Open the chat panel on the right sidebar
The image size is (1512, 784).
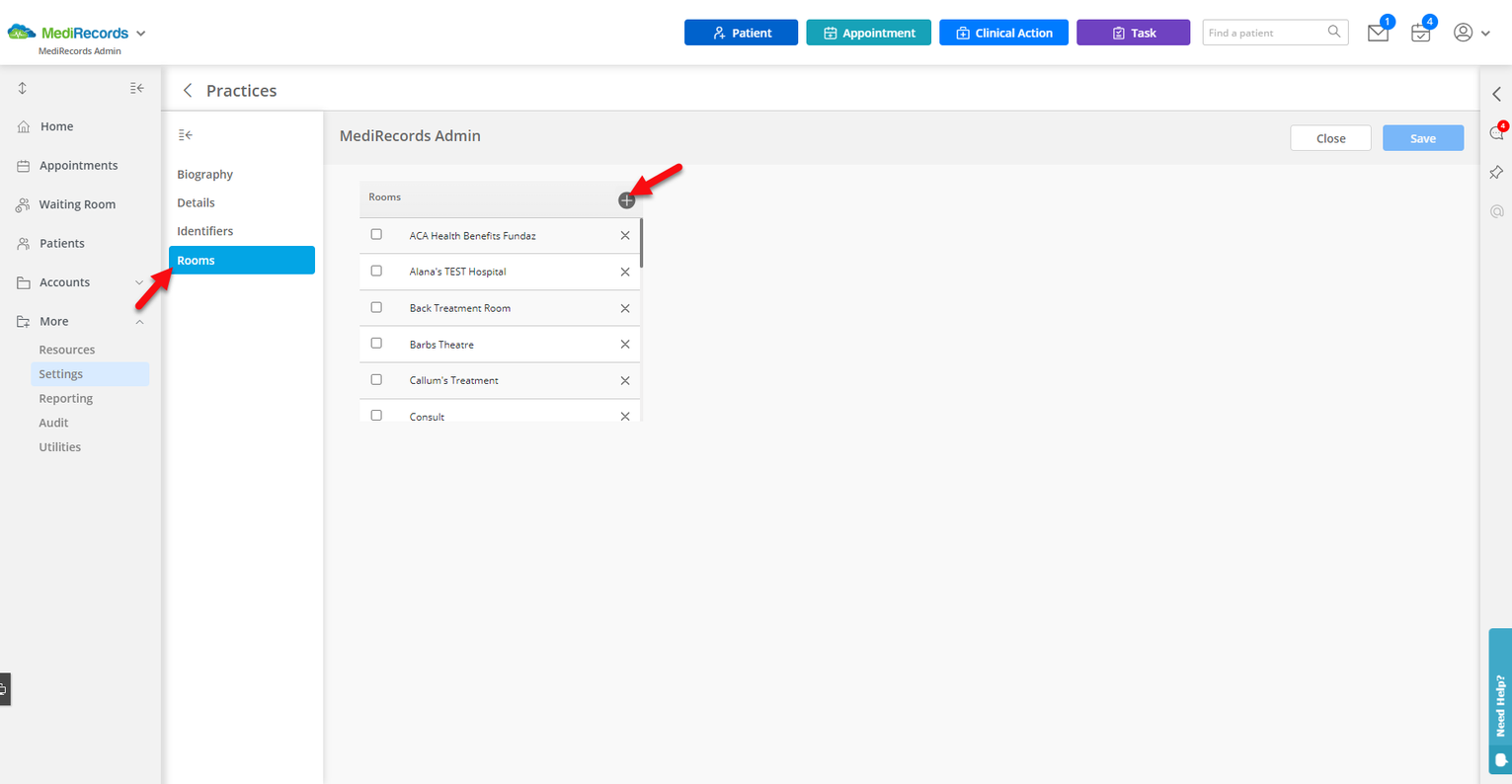point(1496,131)
